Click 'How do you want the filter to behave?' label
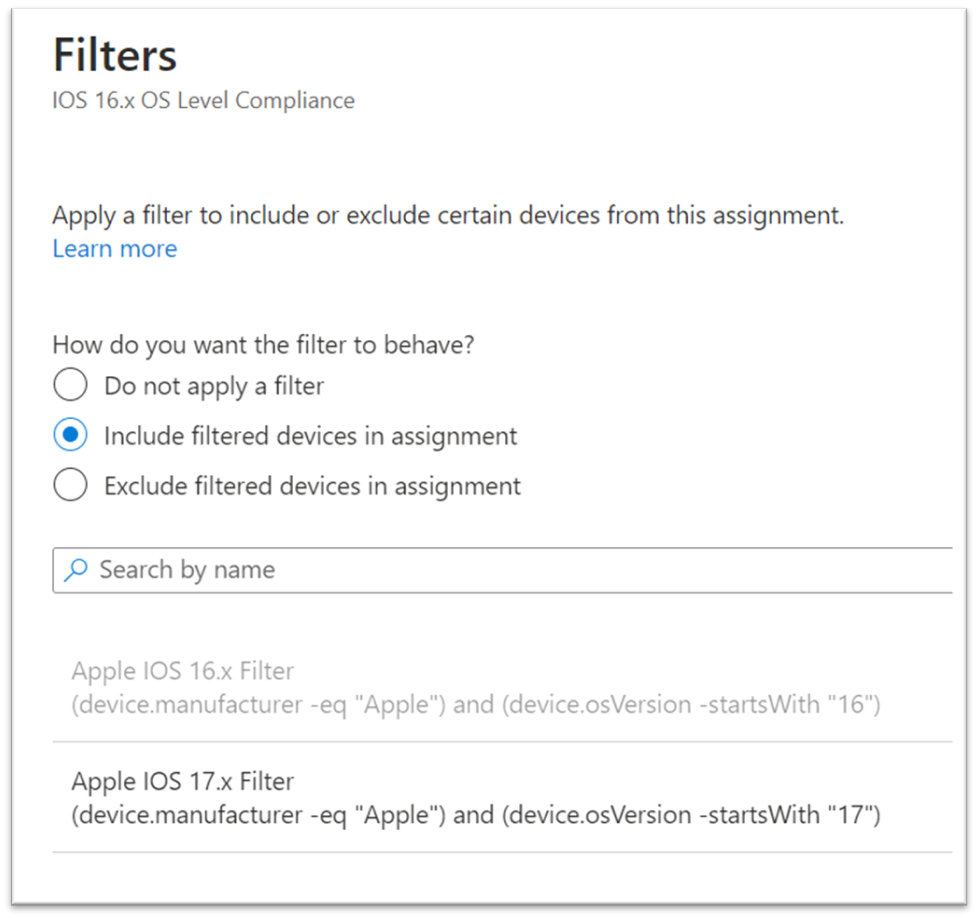This screenshot has width=978, height=919. coord(263,344)
